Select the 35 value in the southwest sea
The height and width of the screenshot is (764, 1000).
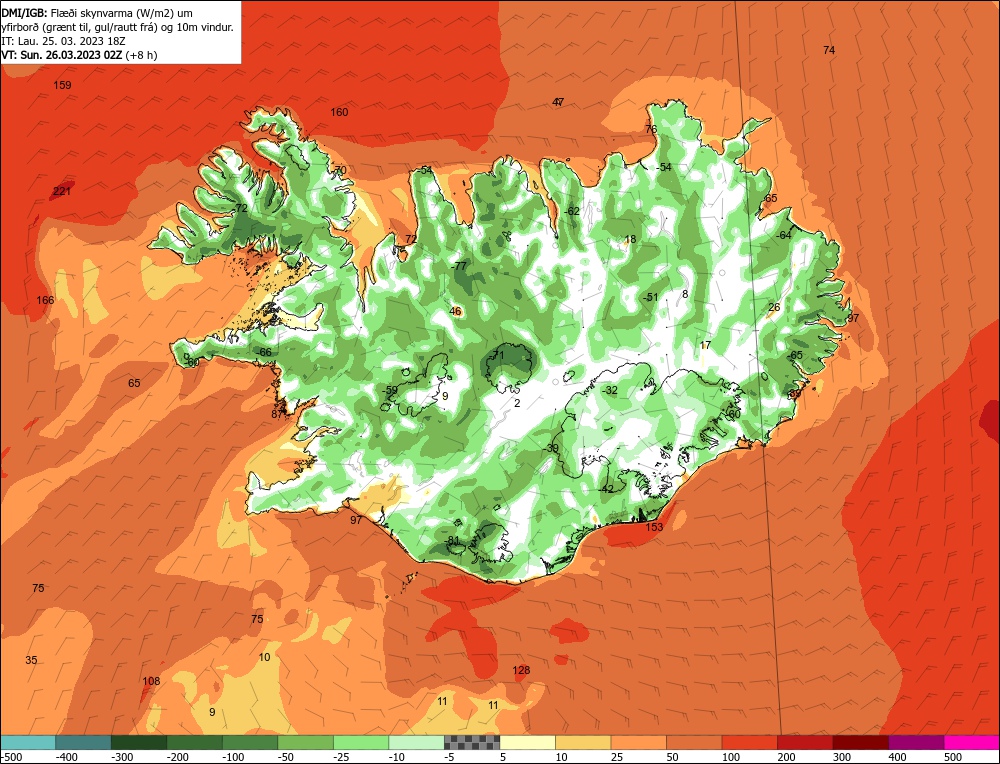pyautogui.click(x=31, y=660)
